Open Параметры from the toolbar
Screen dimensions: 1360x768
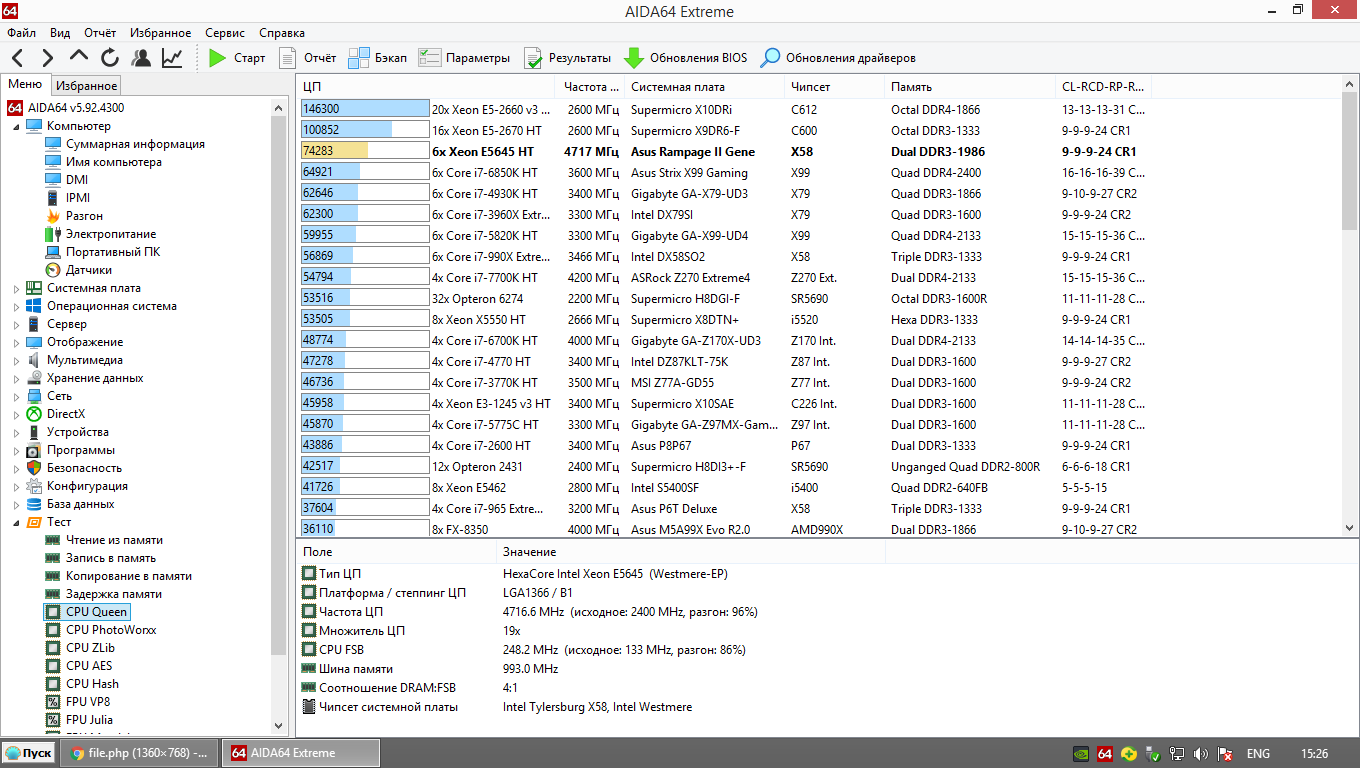click(464, 58)
